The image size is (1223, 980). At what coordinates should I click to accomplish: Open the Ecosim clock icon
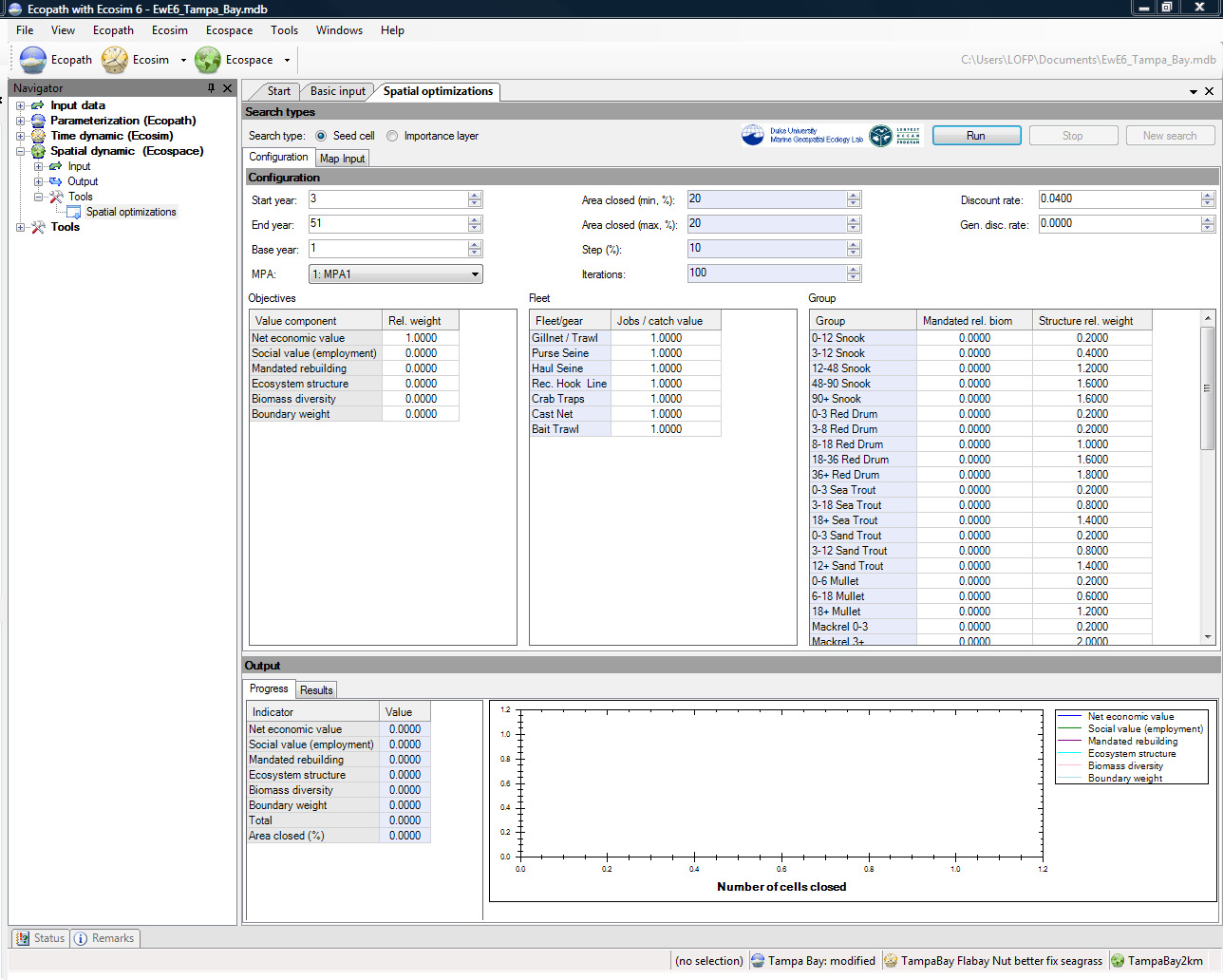pyautogui.click(x=115, y=60)
